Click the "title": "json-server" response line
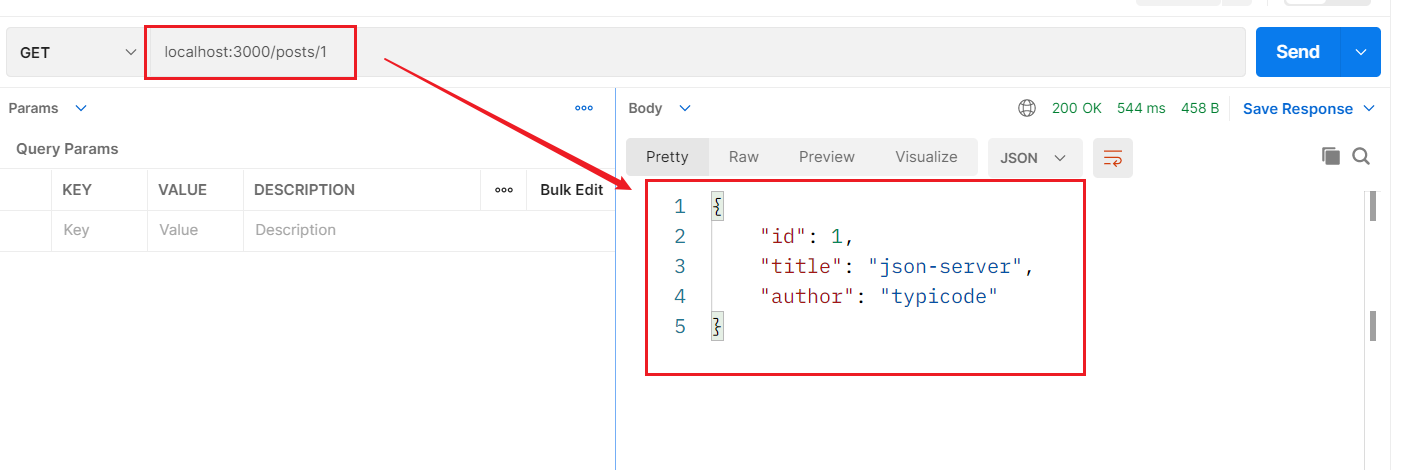Image resolution: width=1428 pixels, height=470 pixels. point(896,267)
